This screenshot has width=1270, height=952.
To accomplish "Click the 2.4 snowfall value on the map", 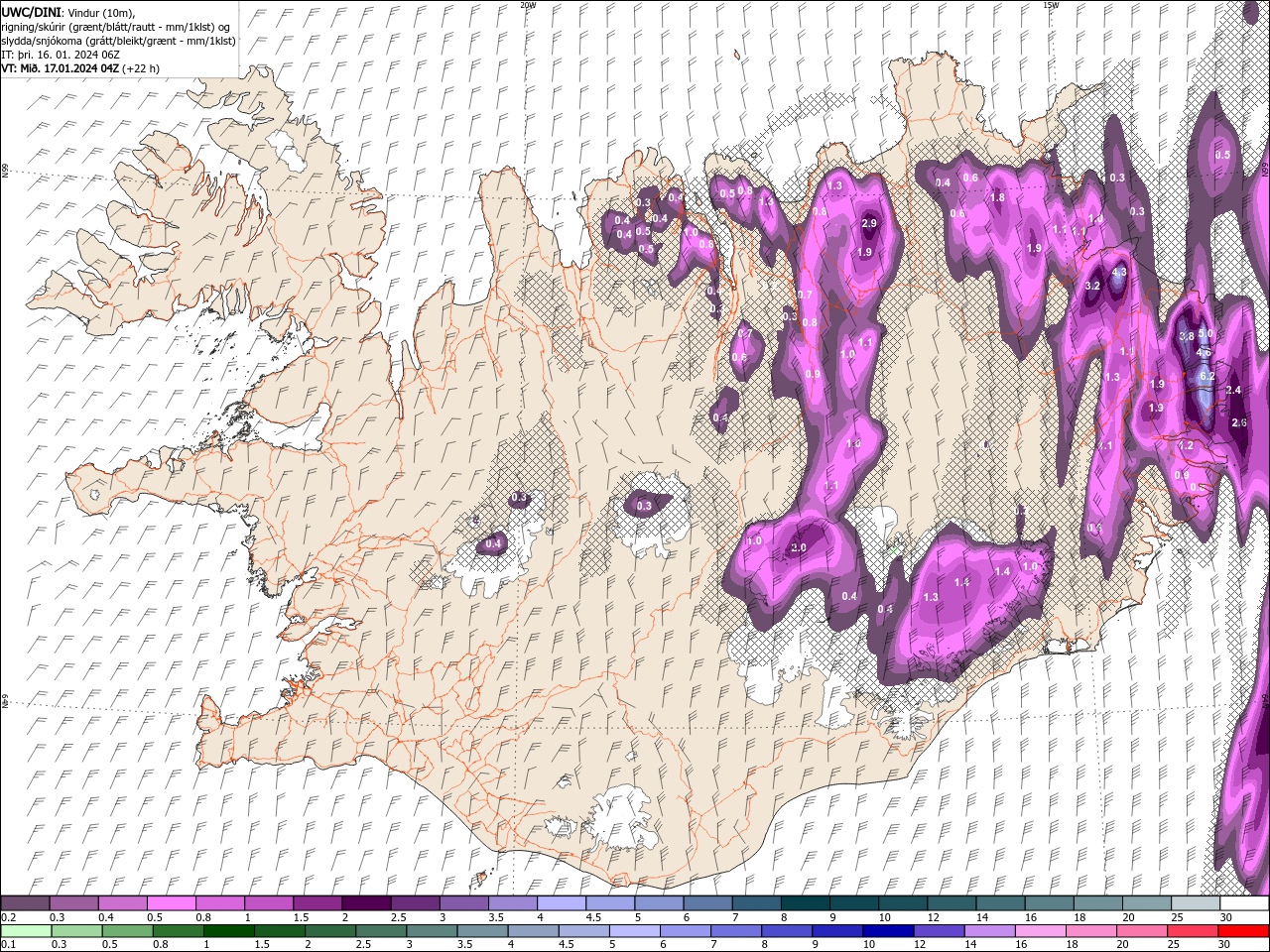I will [x=1234, y=391].
